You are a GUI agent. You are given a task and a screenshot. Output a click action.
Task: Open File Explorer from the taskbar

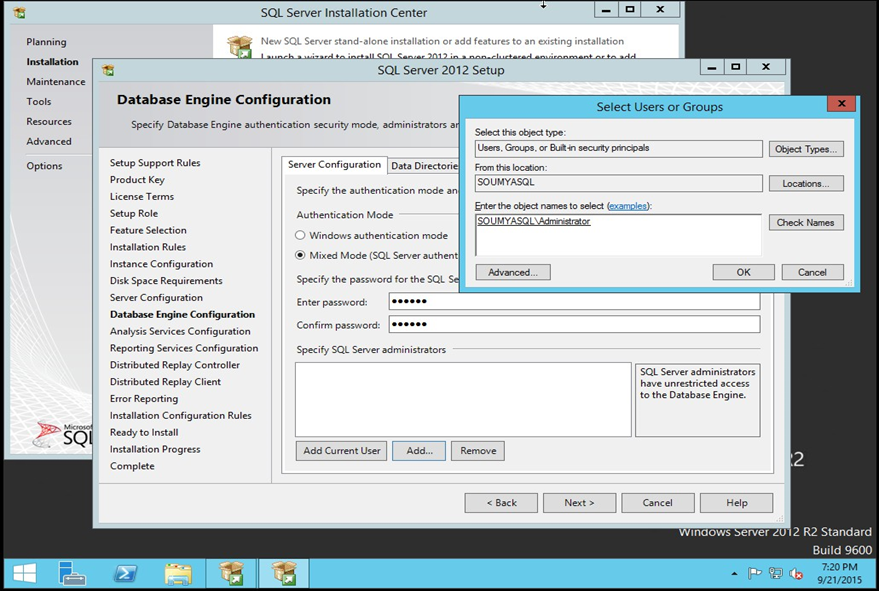pyautogui.click(x=178, y=573)
